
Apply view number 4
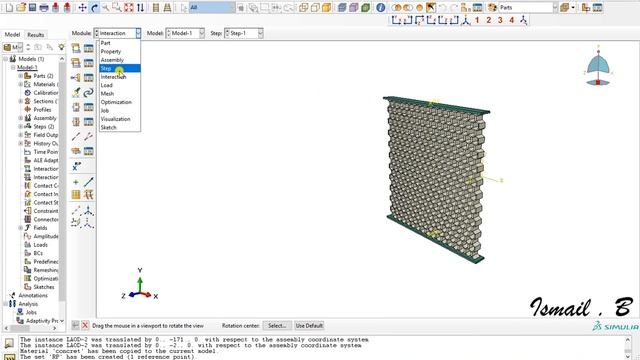(x=511, y=20)
